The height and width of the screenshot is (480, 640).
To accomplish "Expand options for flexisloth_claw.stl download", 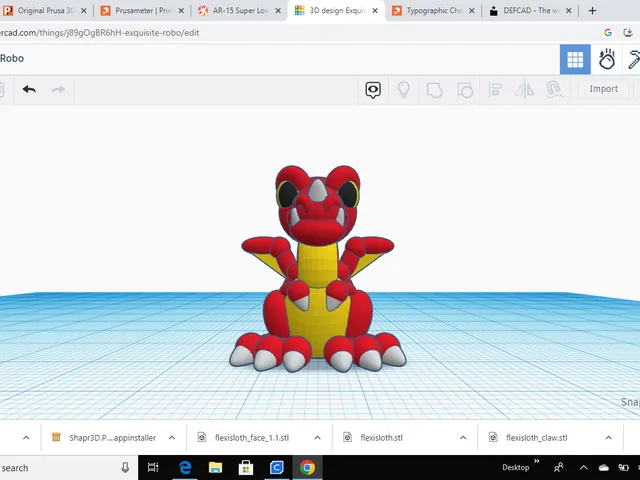I will (609, 438).
